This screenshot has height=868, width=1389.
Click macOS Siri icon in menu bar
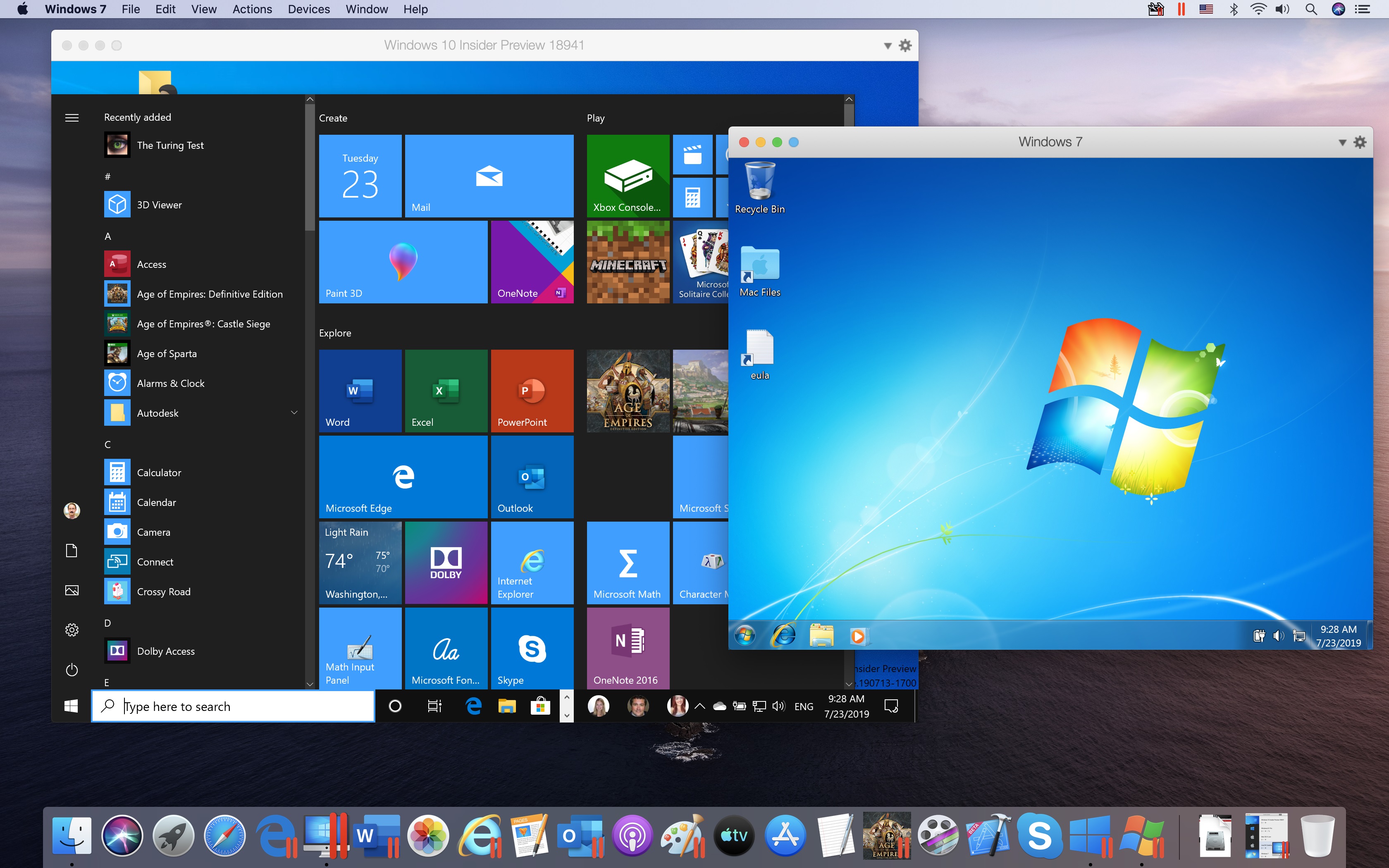point(1338,10)
